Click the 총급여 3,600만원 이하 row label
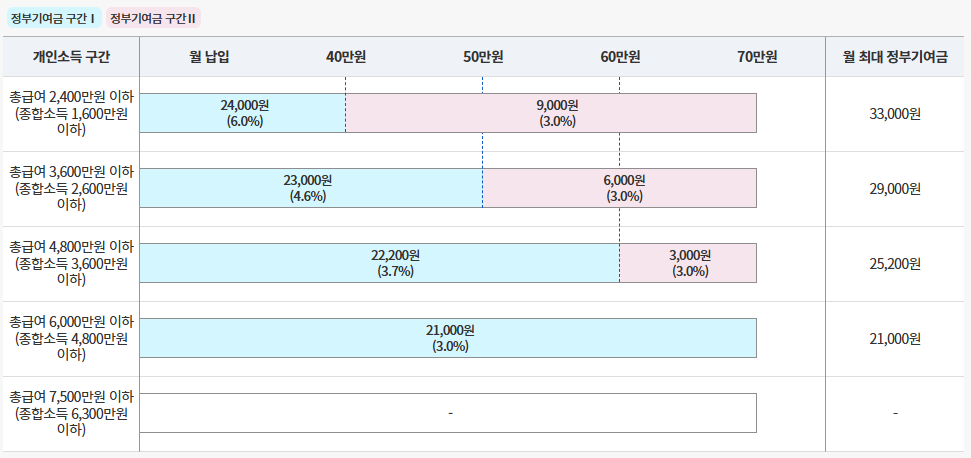The height and width of the screenshot is (458, 971). coord(71,188)
